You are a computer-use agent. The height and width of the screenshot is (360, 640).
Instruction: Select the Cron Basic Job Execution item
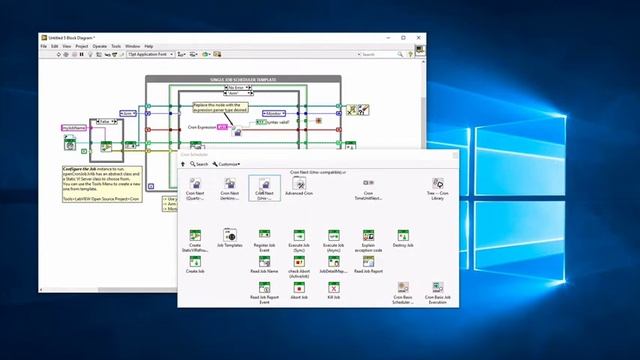coord(438,293)
